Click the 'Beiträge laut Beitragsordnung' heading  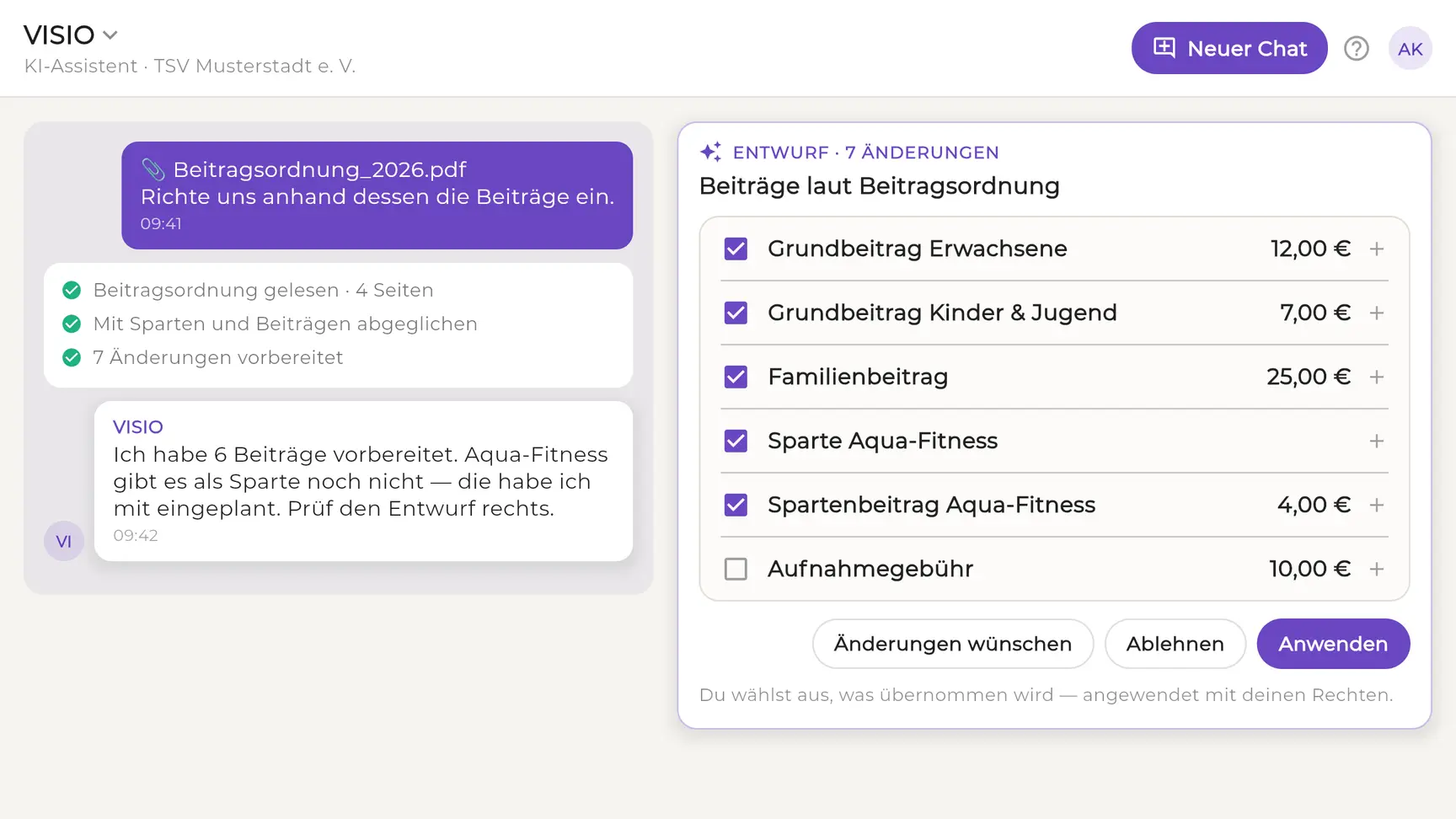coord(879,186)
